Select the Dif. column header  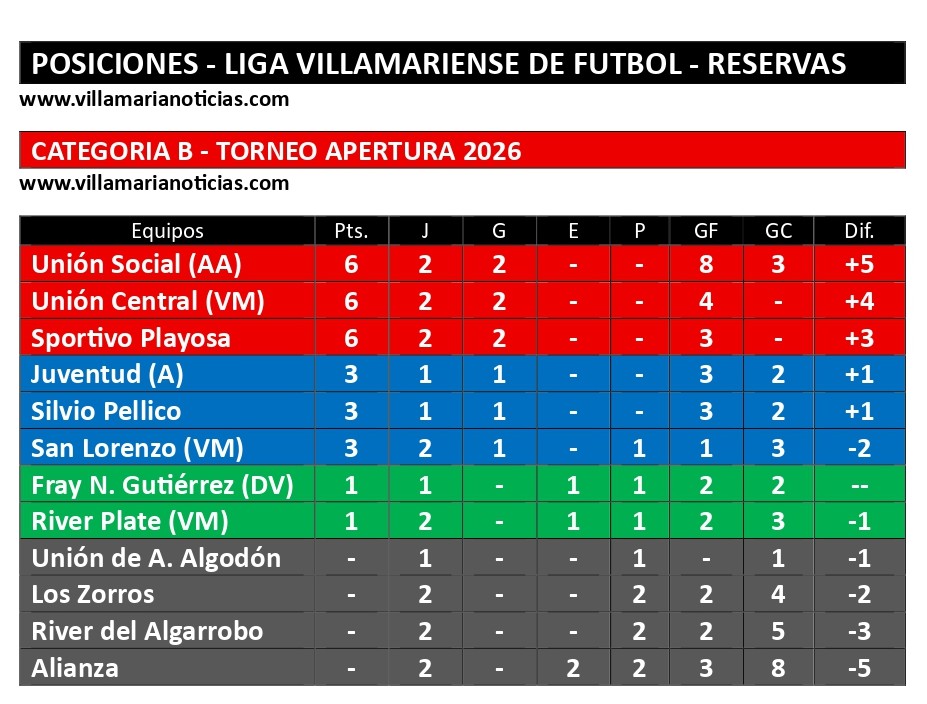(x=859, y=231)
